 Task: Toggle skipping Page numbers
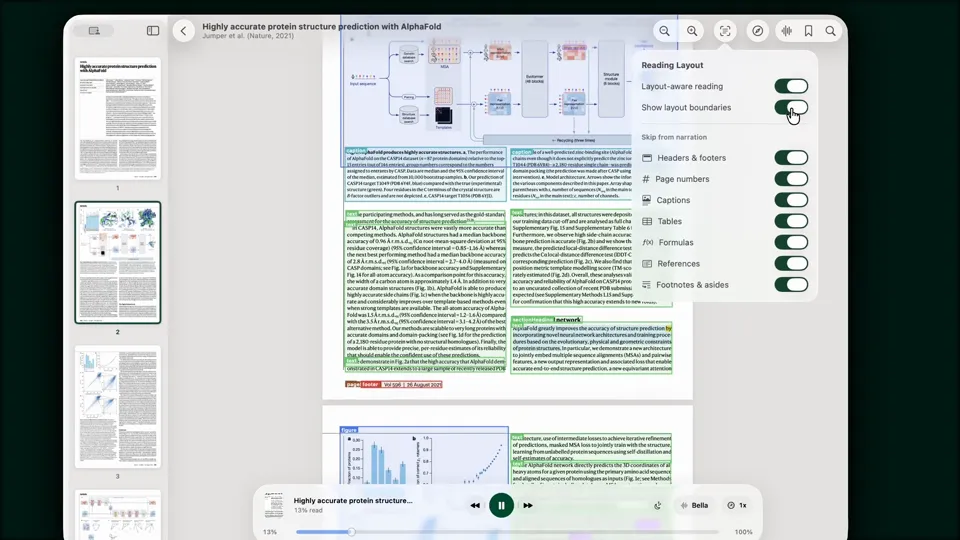[791, 179]
